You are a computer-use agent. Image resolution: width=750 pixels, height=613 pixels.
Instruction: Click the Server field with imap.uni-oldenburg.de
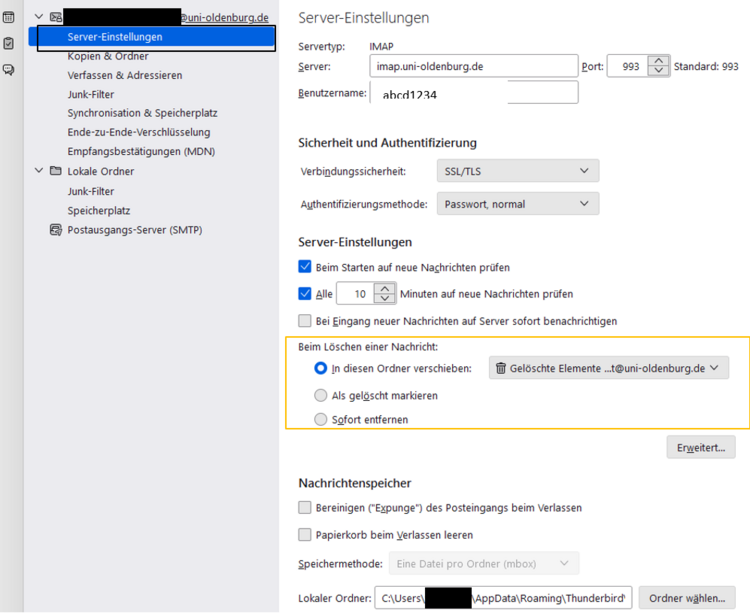click(x=474, y=66)
